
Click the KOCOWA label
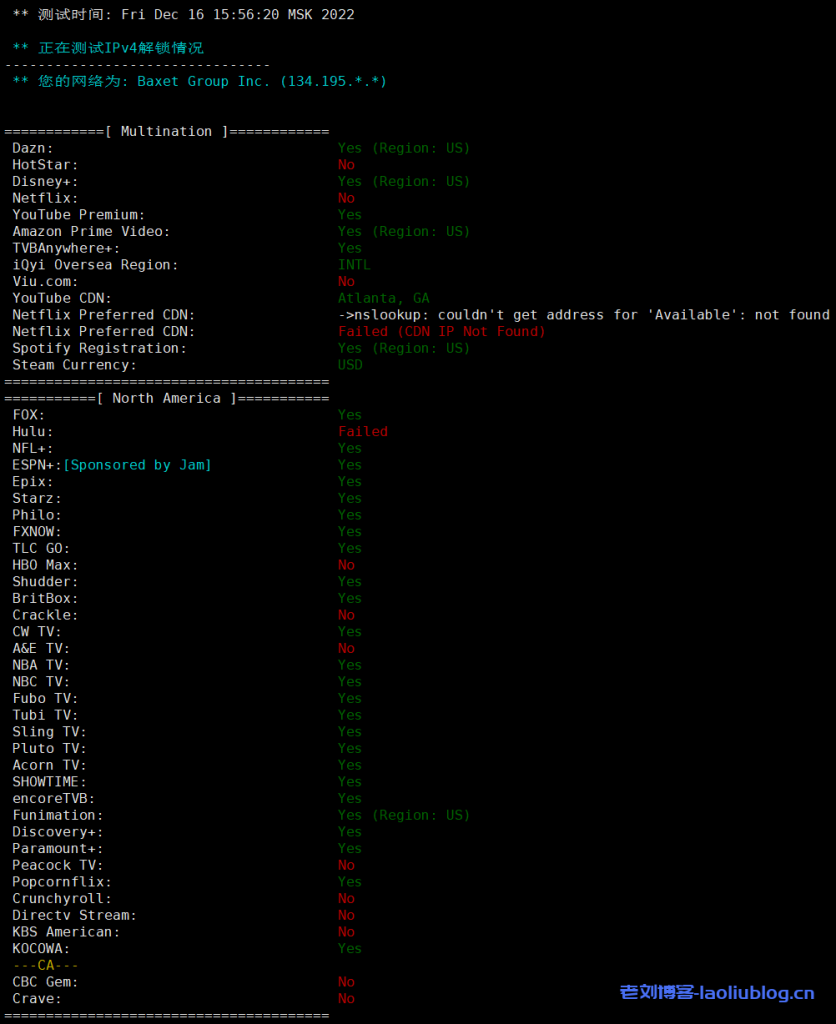(41, 948)
